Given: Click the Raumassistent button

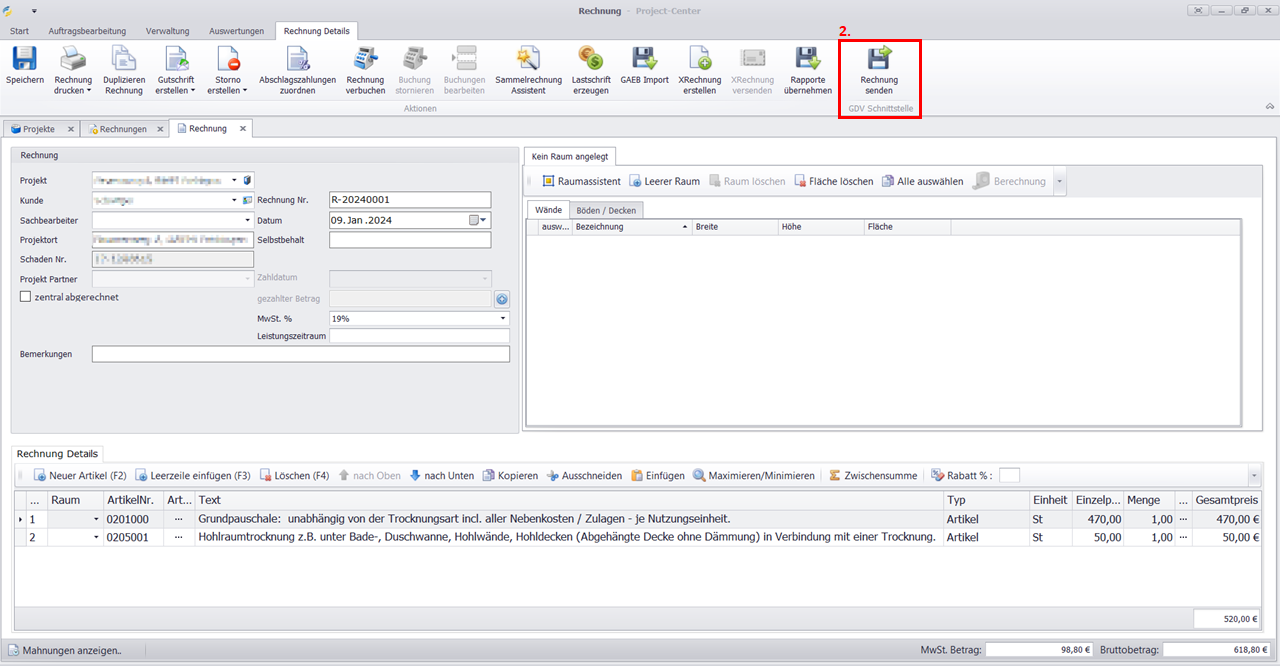Looking at the screenshot, I should (581, 181).
